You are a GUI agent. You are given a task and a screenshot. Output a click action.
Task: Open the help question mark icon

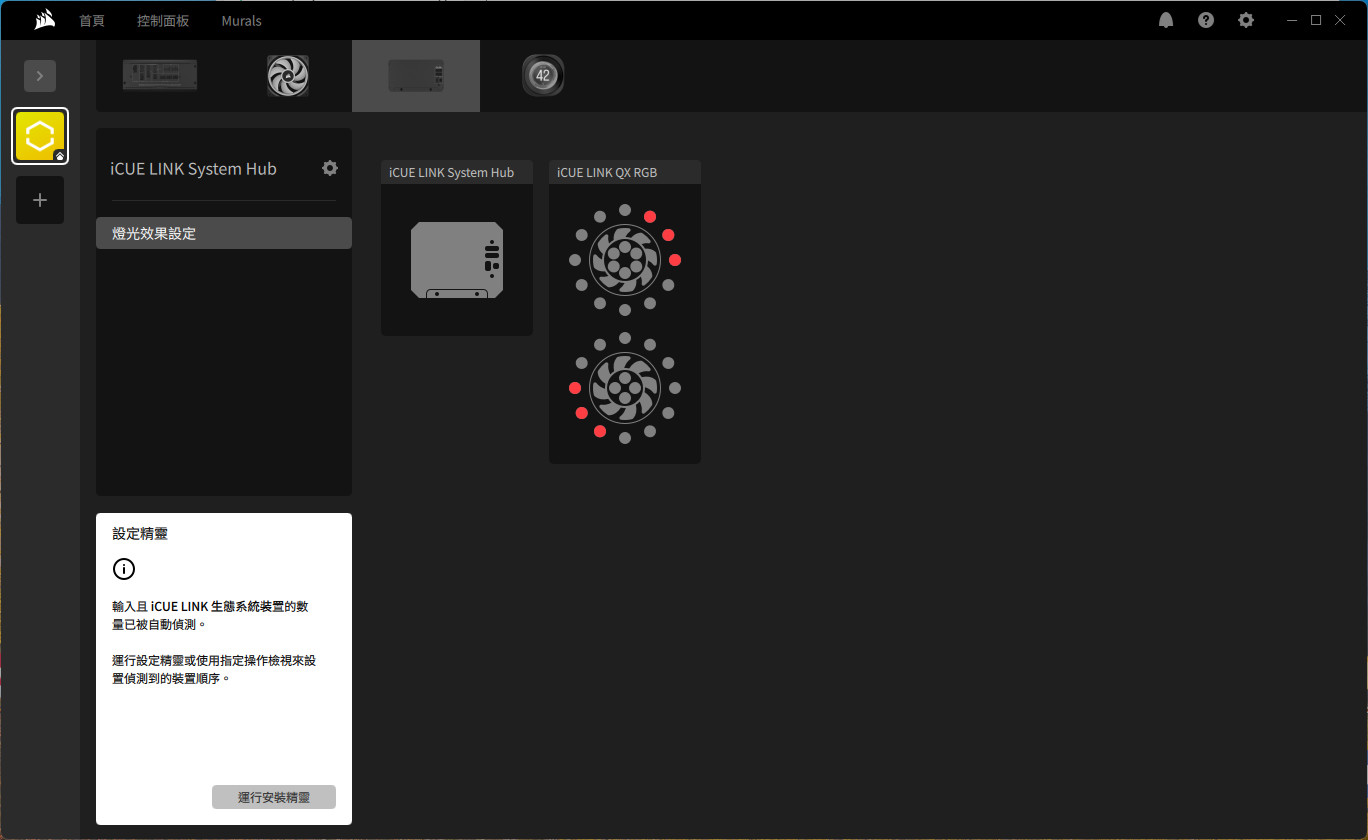pyautogui.click(x=1206, y=20)
